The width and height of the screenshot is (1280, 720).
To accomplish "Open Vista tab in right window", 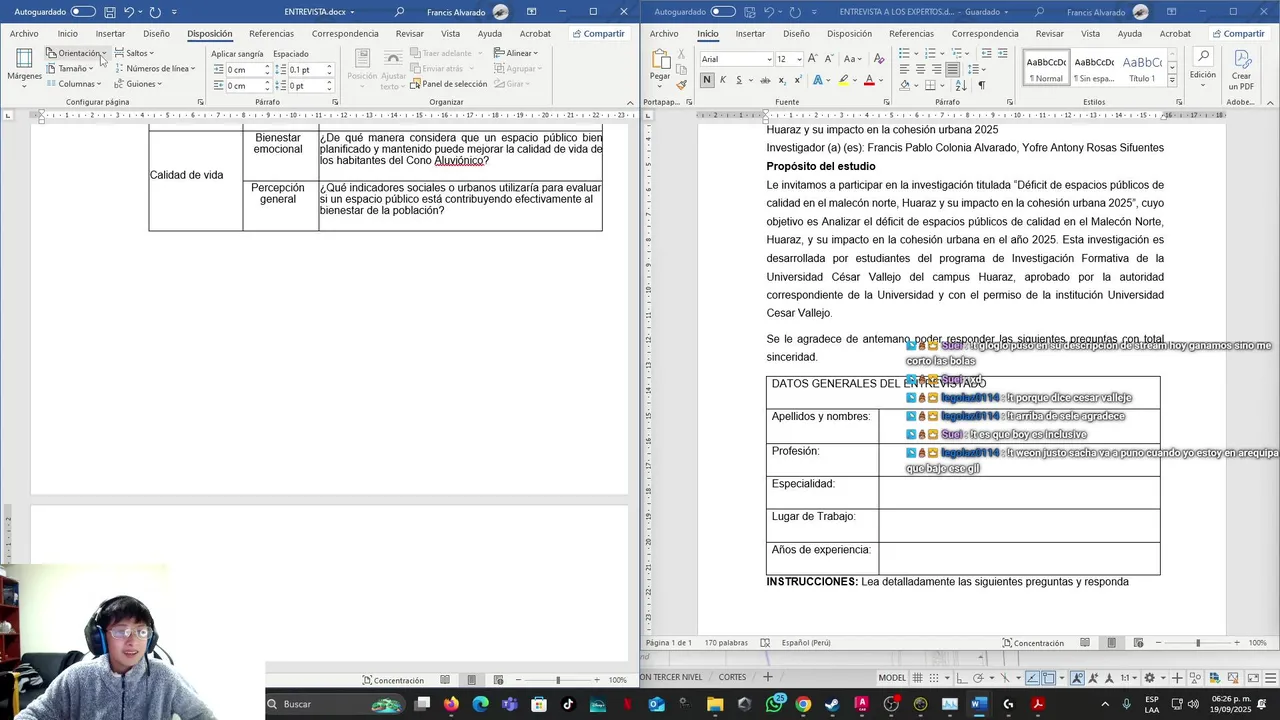I will [x=1090, y=33].
